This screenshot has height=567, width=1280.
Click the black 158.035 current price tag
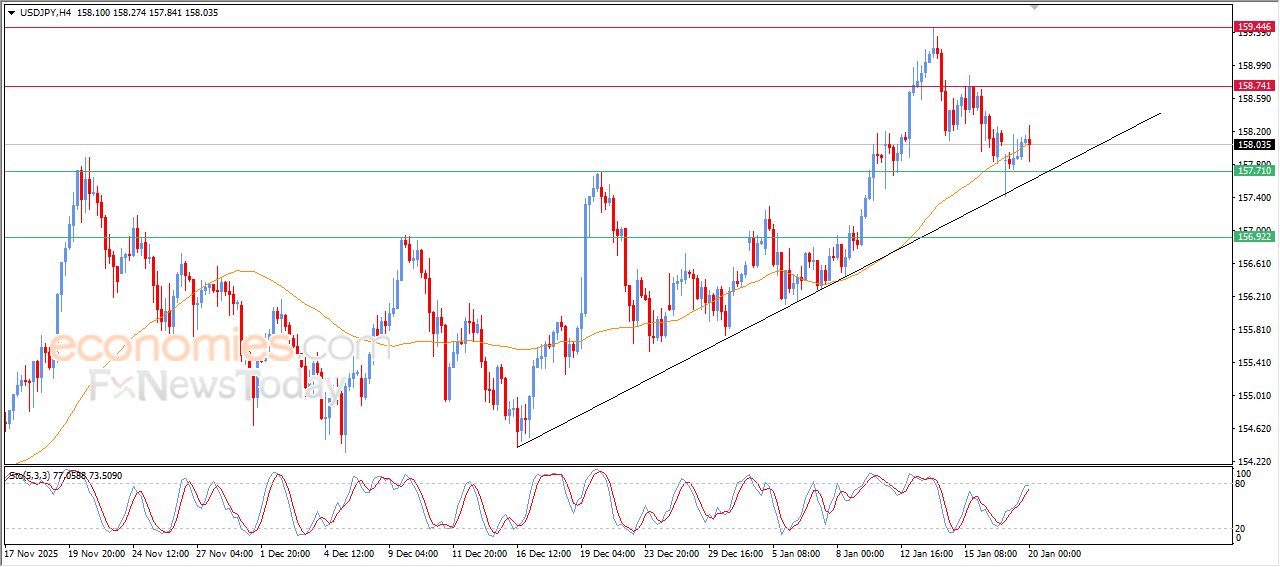coord(1254,144)
